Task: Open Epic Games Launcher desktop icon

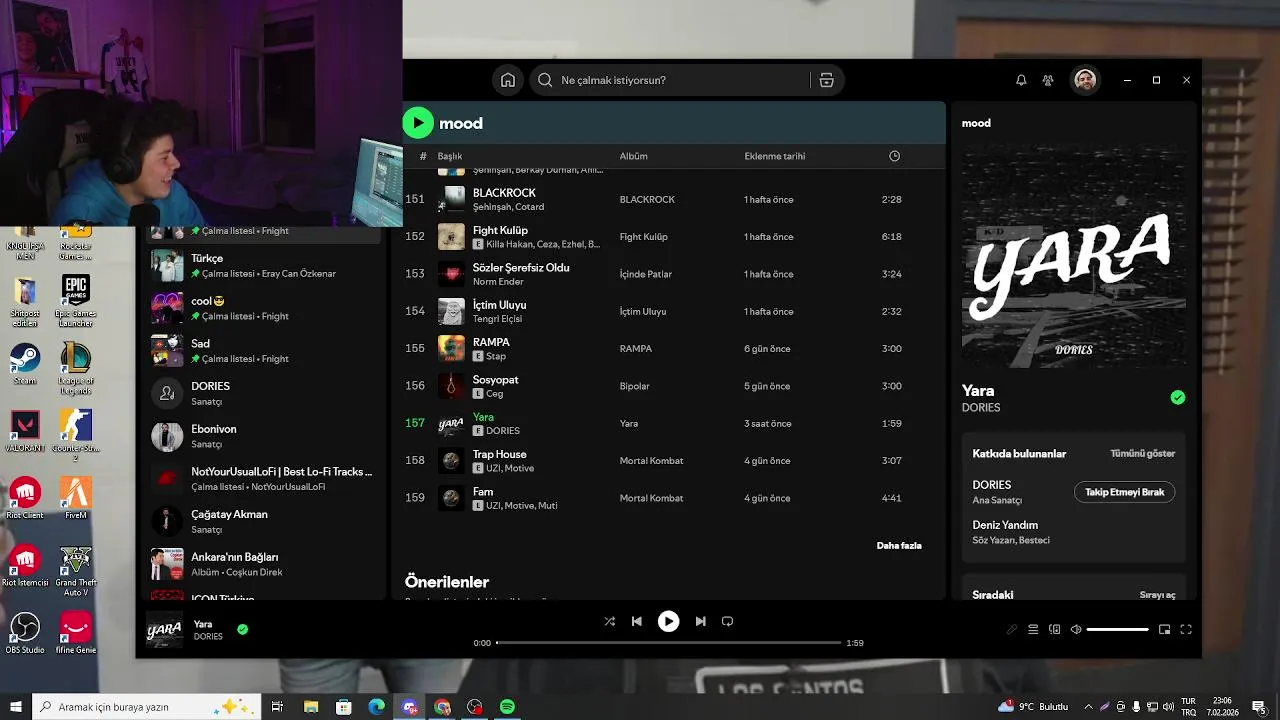Action: click(76, 301)
